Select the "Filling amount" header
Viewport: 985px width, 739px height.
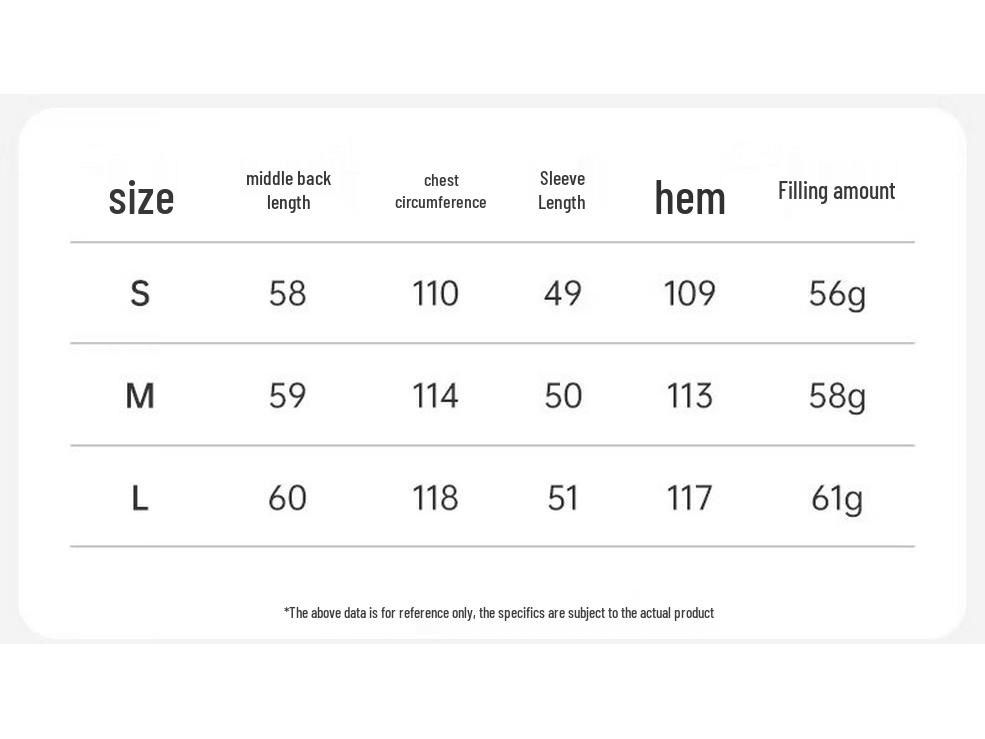836,191
